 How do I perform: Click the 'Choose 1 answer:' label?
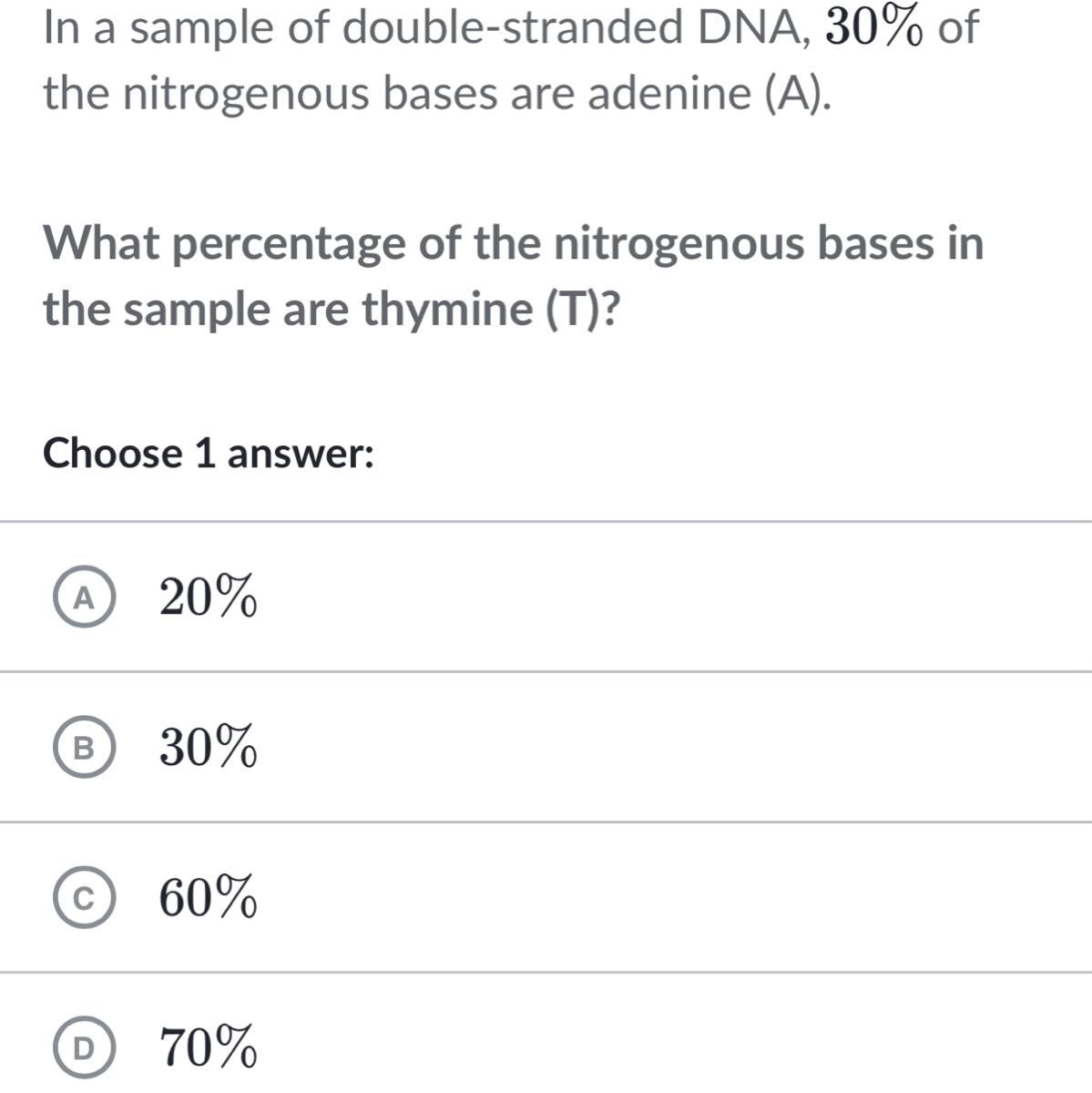(x=209, y=453)
